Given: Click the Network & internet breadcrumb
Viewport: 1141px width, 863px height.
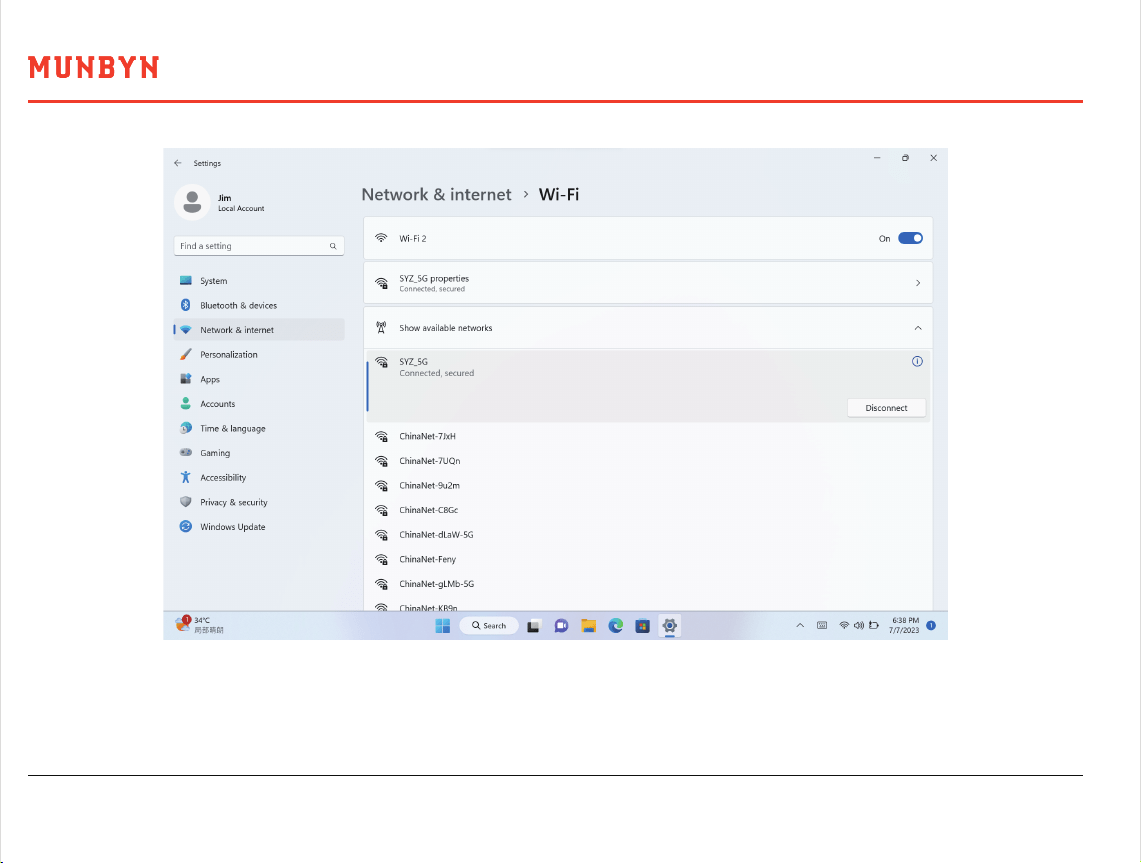Looking at the screenshot, I should pos(437,194).
